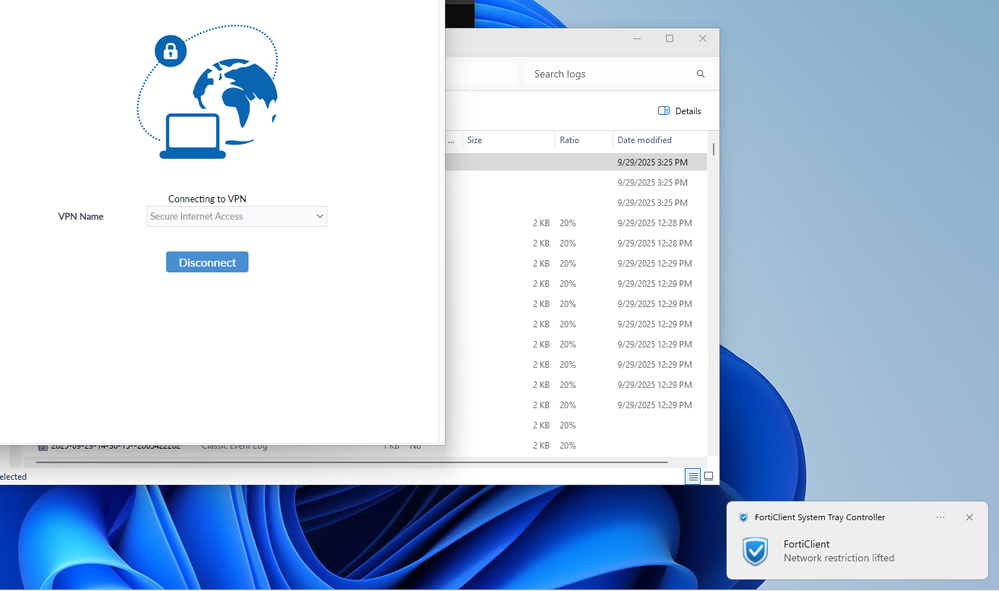This screenshot has height=591, width=999.
Task: Switch to large thumbnails view icon
Action: (708, 476)
